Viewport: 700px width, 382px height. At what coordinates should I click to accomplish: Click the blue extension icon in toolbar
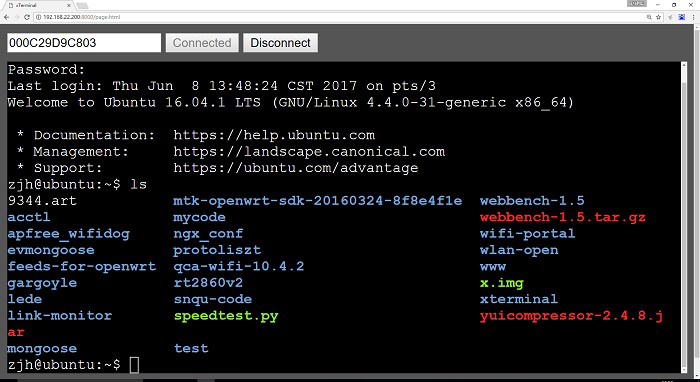click(682, 17)
